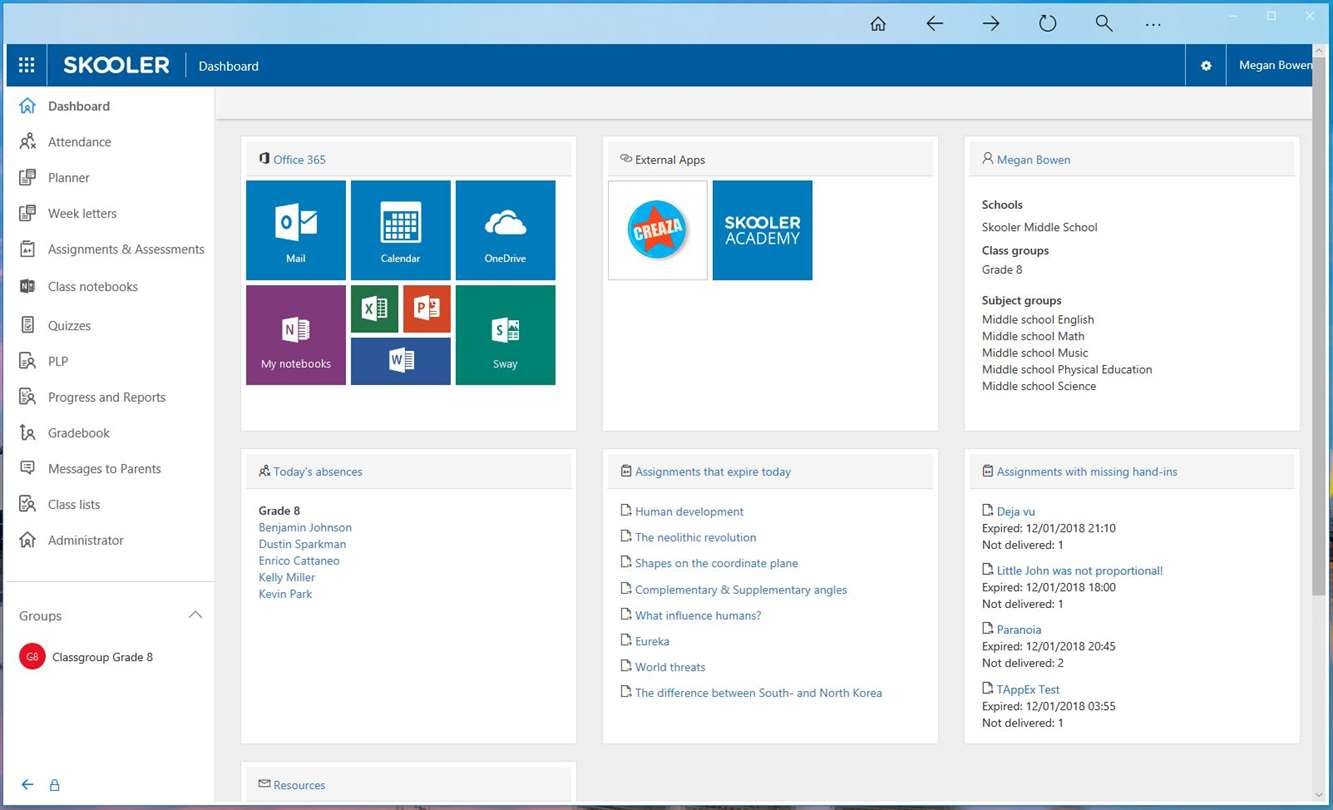
Task: Open the app launcher waffle grid
Action: (27, 65)
